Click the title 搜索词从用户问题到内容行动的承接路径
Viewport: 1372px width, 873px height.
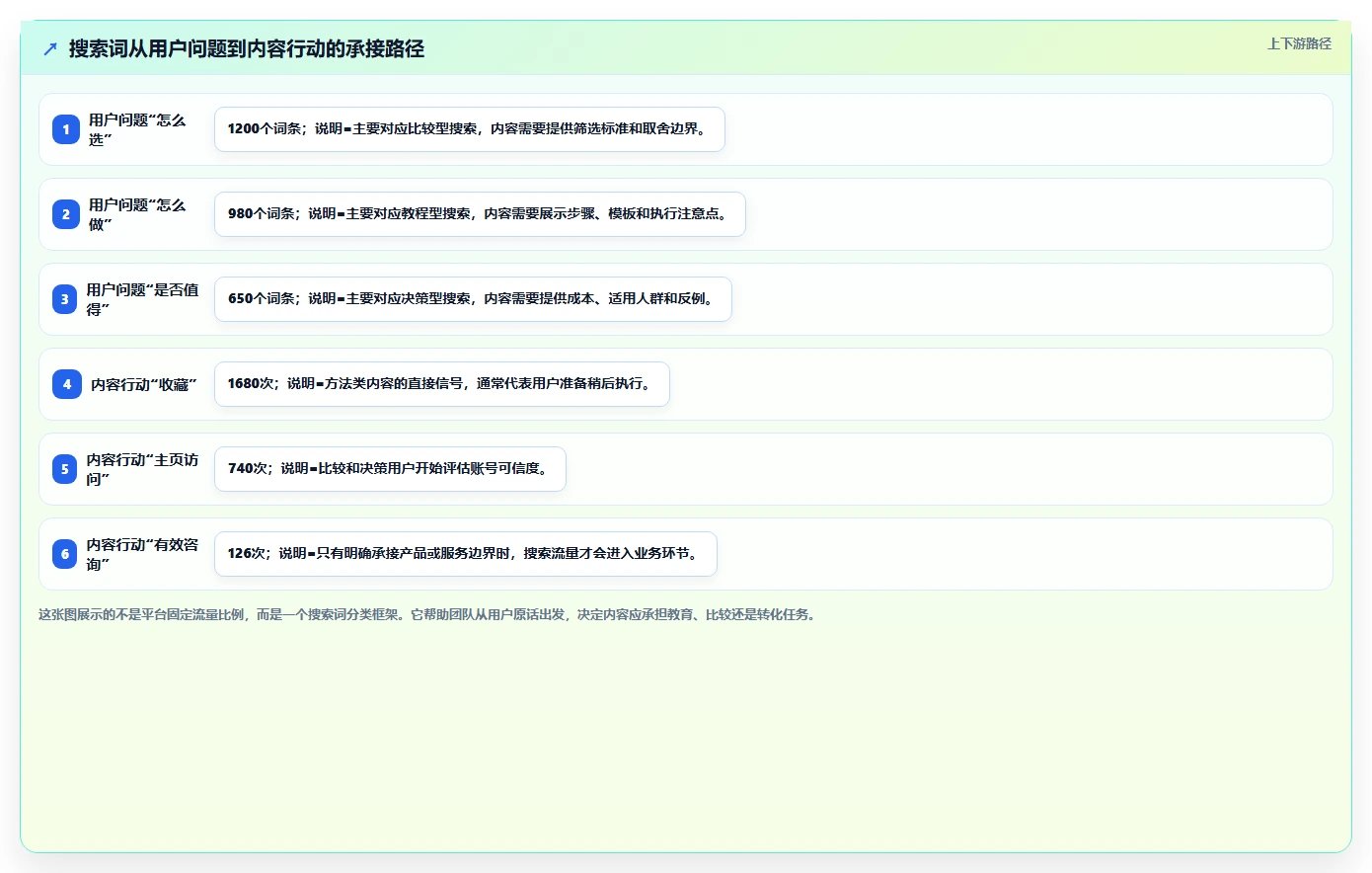click(x=246, y=48)
